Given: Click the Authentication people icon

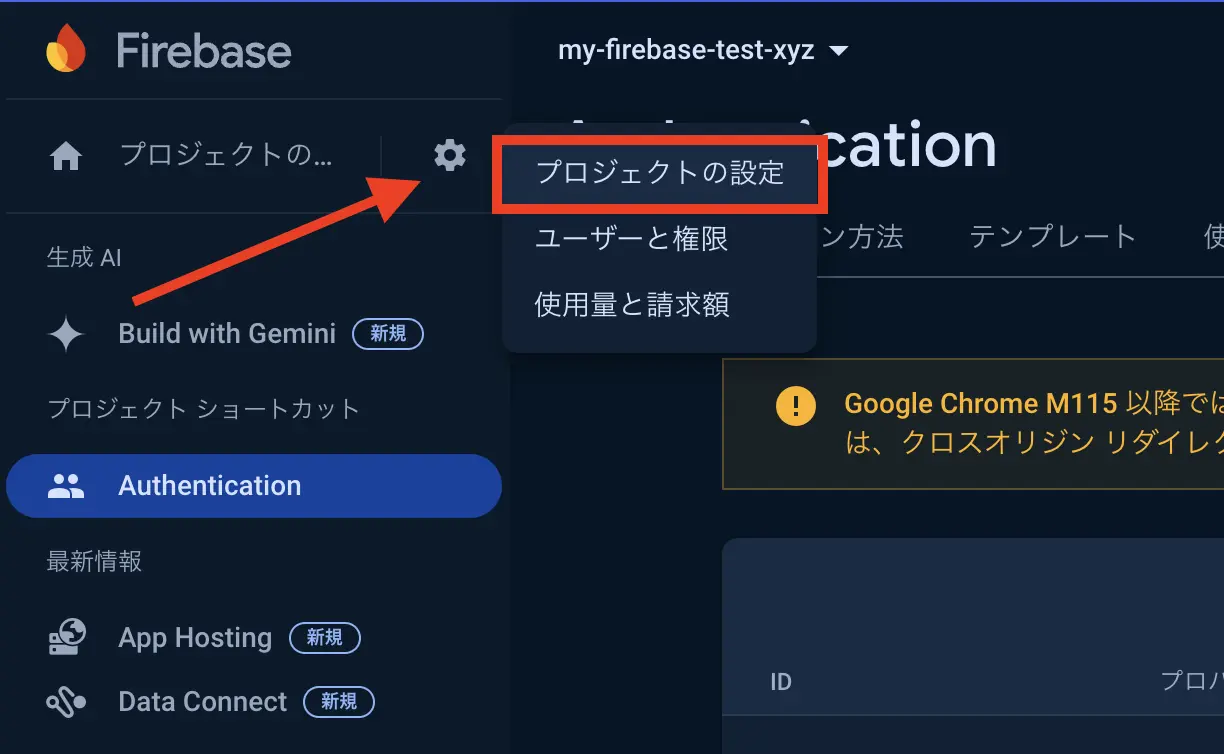Looking at the screenshot, I should 65,486.
